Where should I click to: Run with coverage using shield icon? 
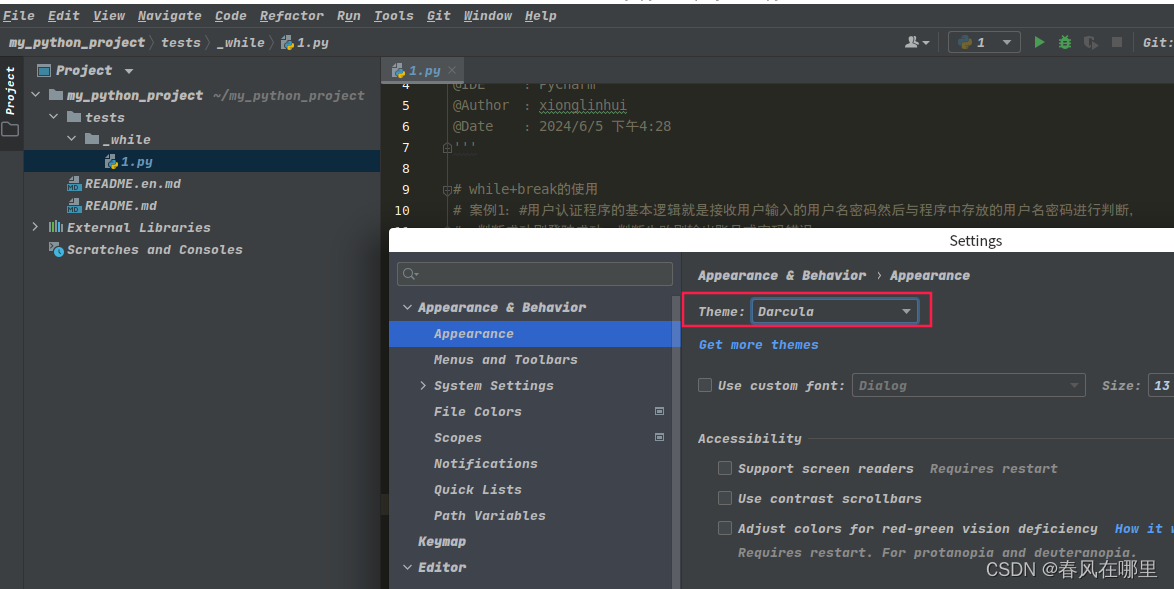pos(1089,42)
